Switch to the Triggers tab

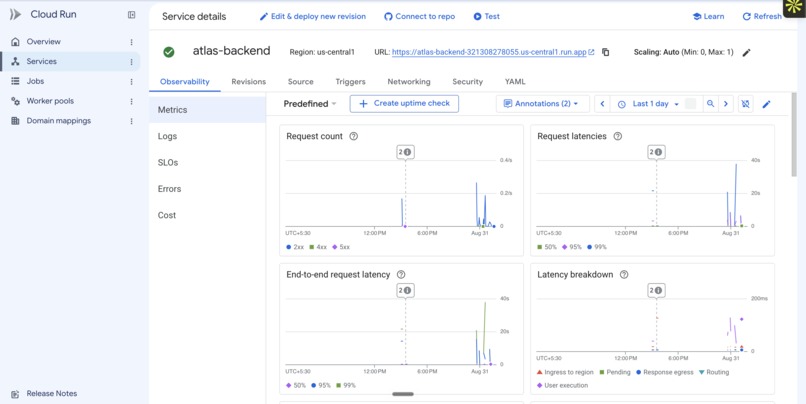(351, 82)
